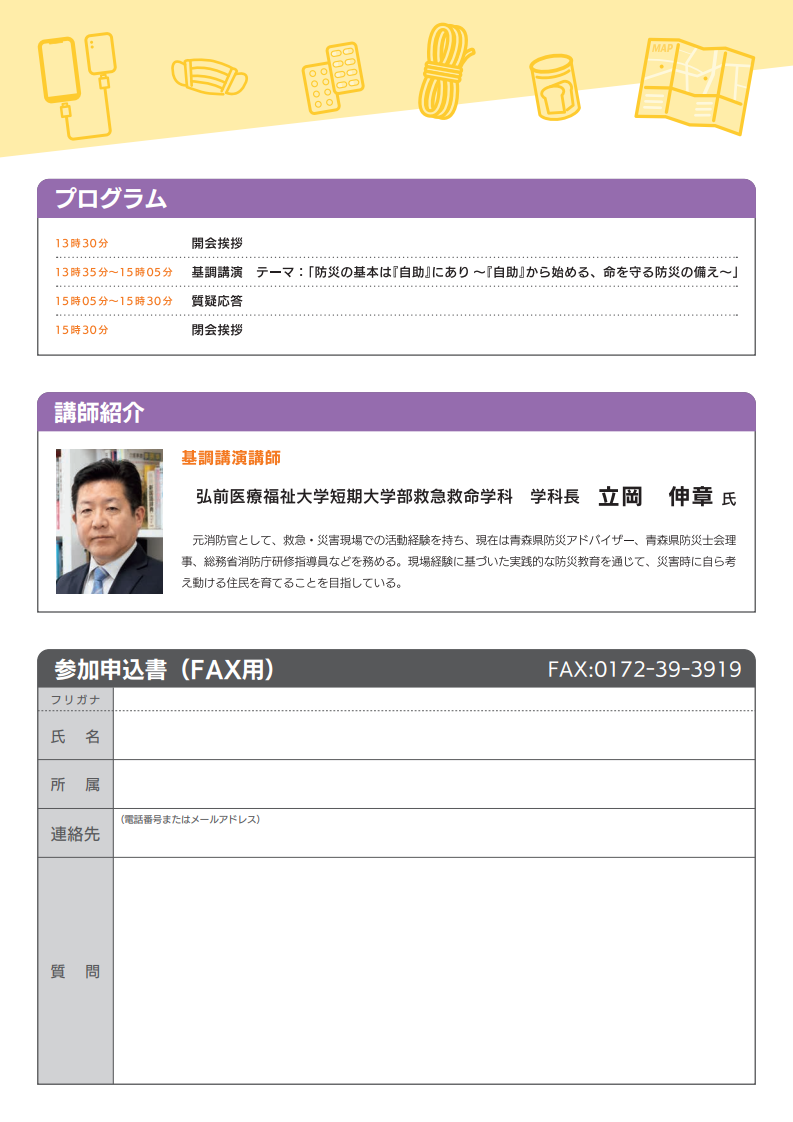Click the プログラム section header
Screen dimensions: 793x1122
(x=111, y=199)
